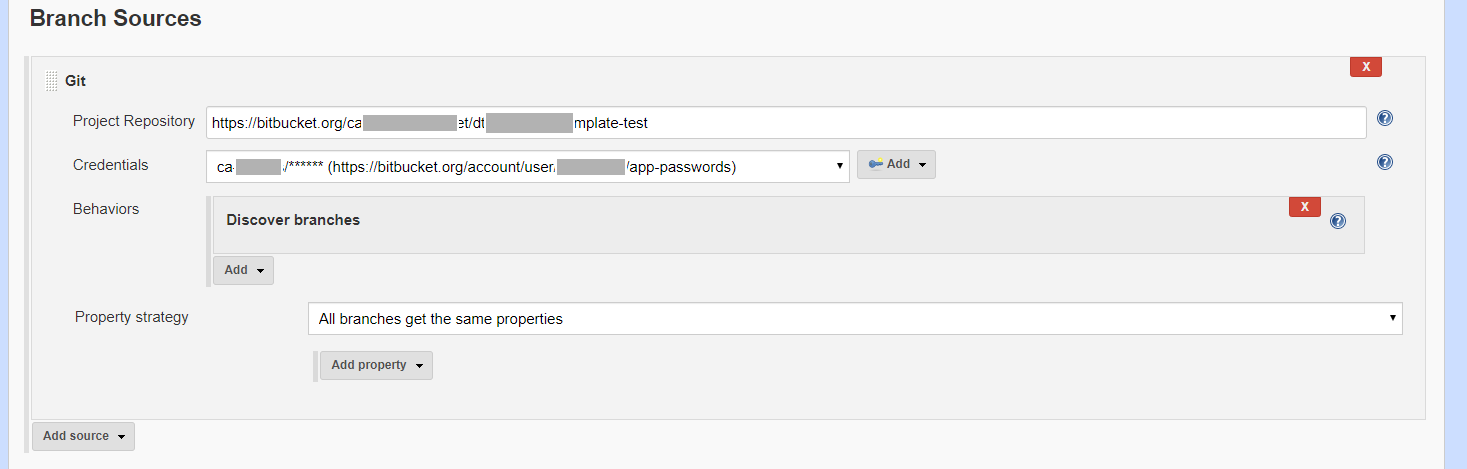Click the Branch Sources heading
The width and height of the screenshot is (1467, 469).
(x=115, y=19)
